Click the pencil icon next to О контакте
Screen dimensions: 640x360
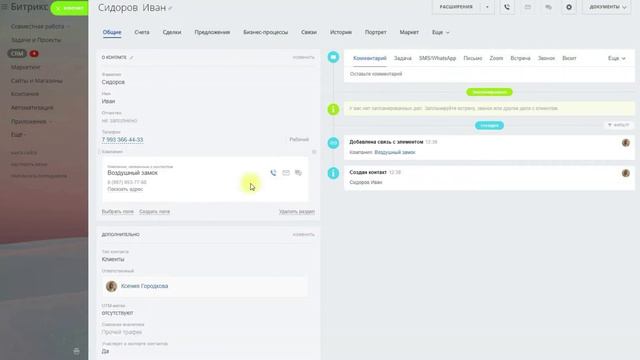tap(131, 58)
